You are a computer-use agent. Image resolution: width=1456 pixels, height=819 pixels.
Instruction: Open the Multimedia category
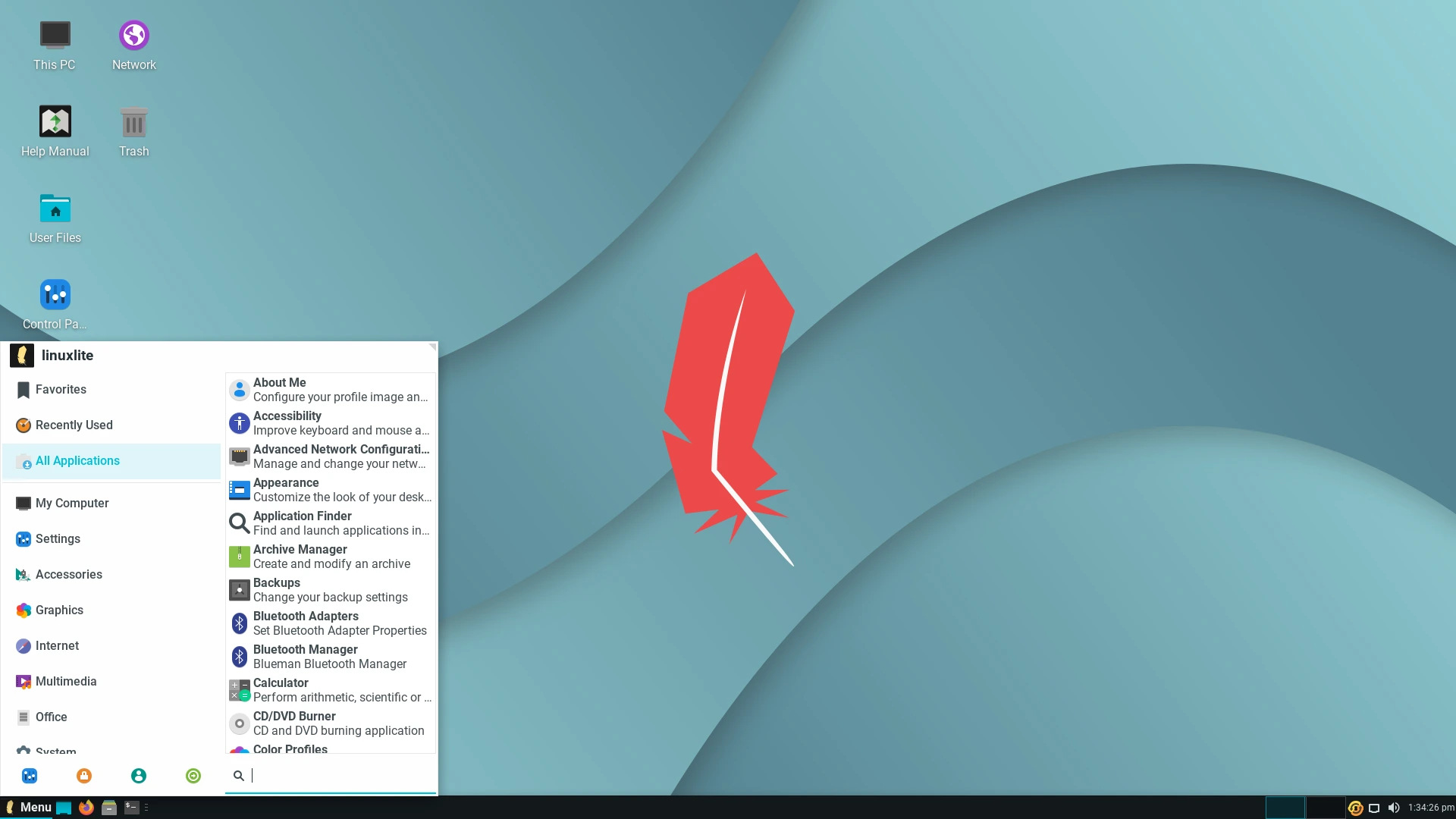pos(111,682)
